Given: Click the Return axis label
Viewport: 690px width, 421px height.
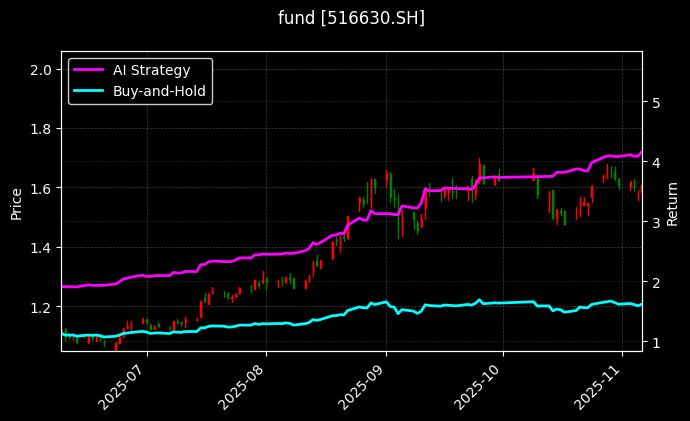Looking at the screenshot, I should click(673, 201).
